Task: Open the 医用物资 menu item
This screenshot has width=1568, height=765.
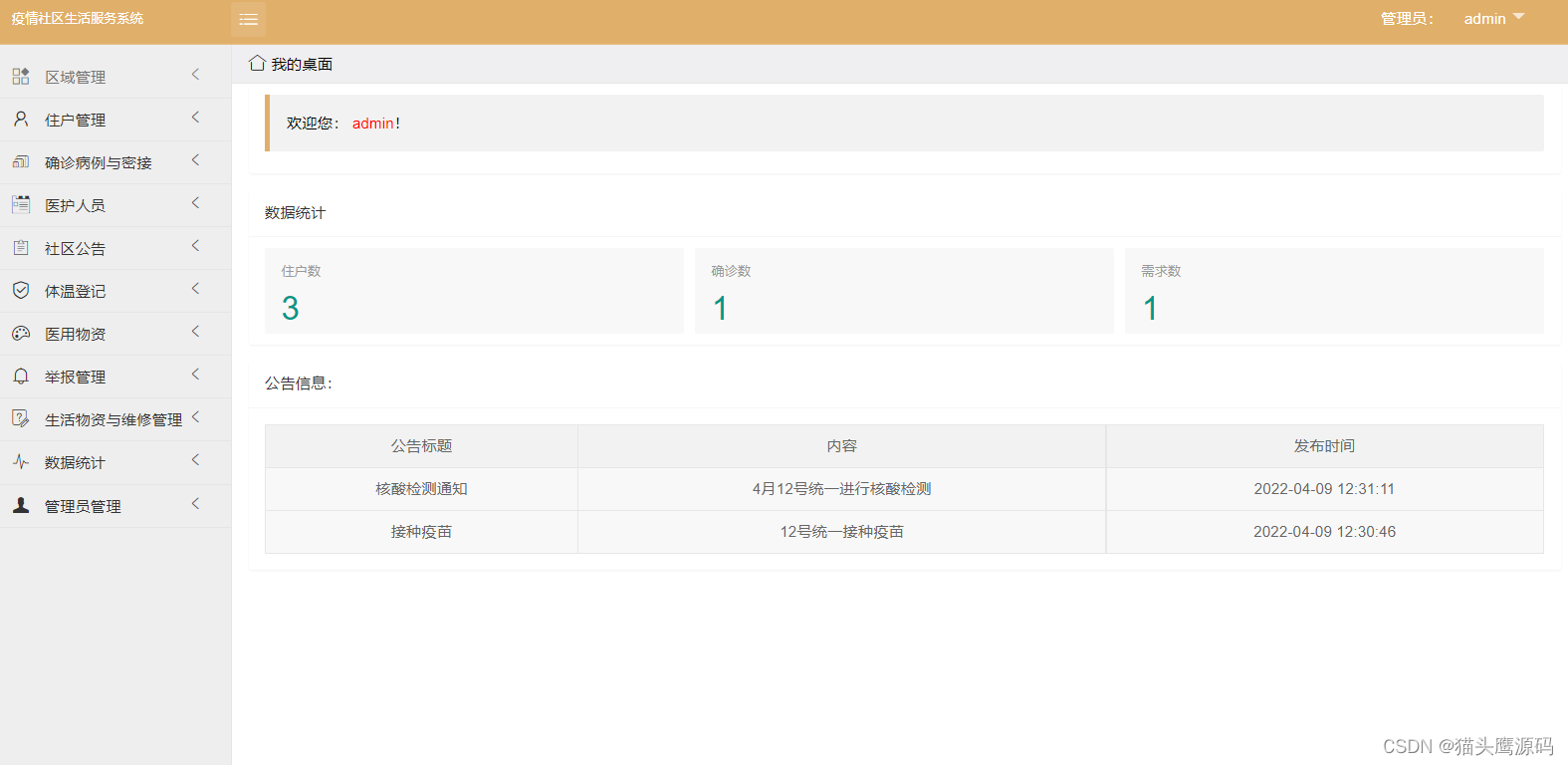Action: (115, 334)
